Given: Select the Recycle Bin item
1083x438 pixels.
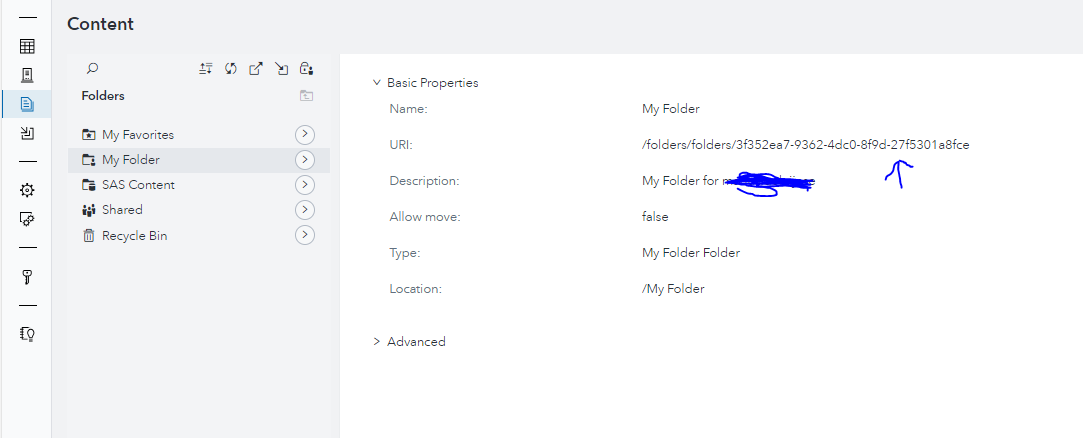Looking at the screenshot, I should pyautogui.click(x=134, y=236).
